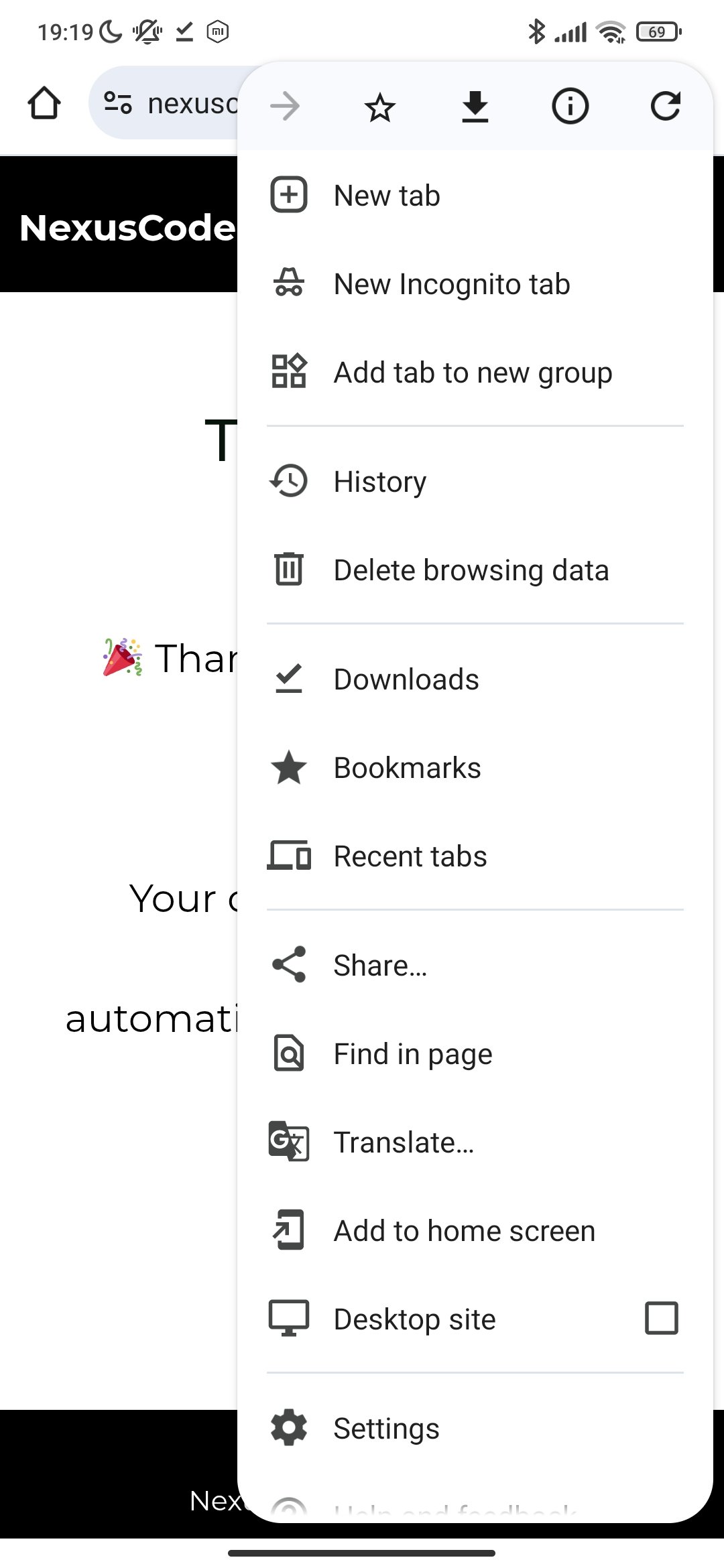Tap the address bar URL field
This screenshot has width=724, height=1568.
[192, 104]
